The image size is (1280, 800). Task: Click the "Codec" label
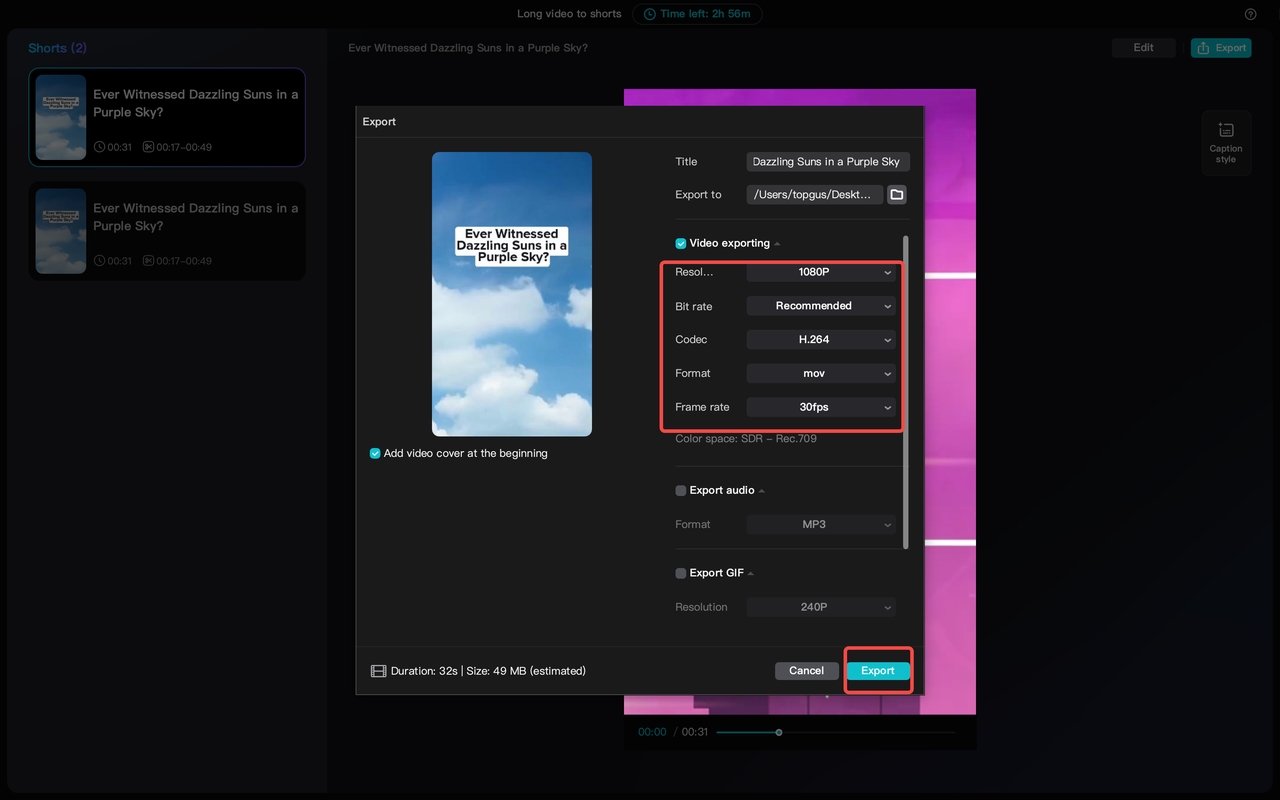[691, 340]
